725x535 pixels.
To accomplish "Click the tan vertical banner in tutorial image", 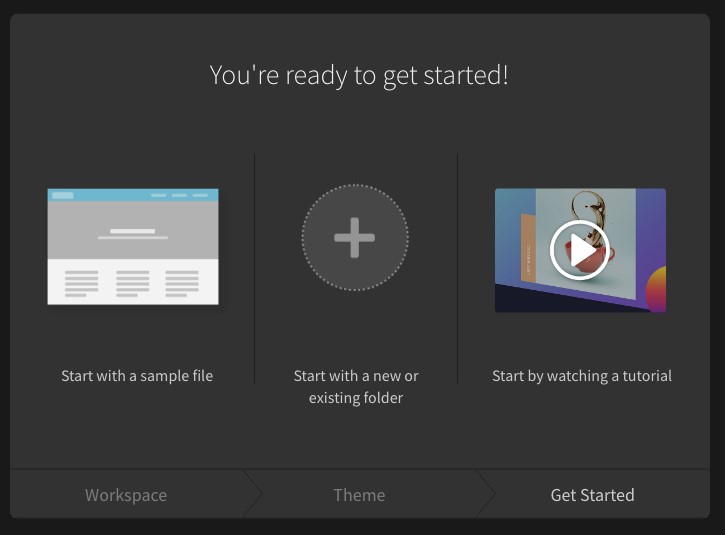I will coord(528,247).
